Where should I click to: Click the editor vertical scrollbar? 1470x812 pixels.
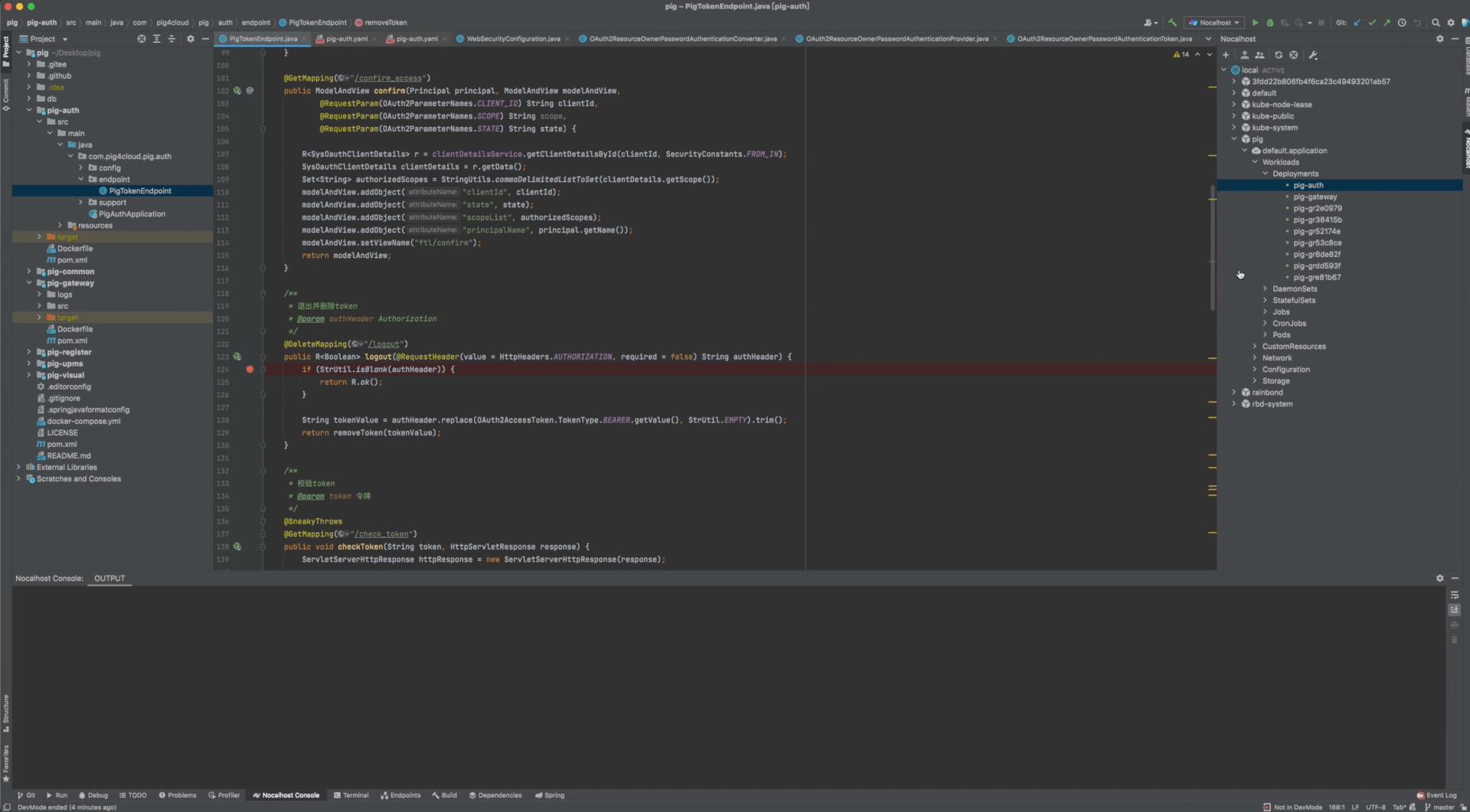coord(1212,245)
